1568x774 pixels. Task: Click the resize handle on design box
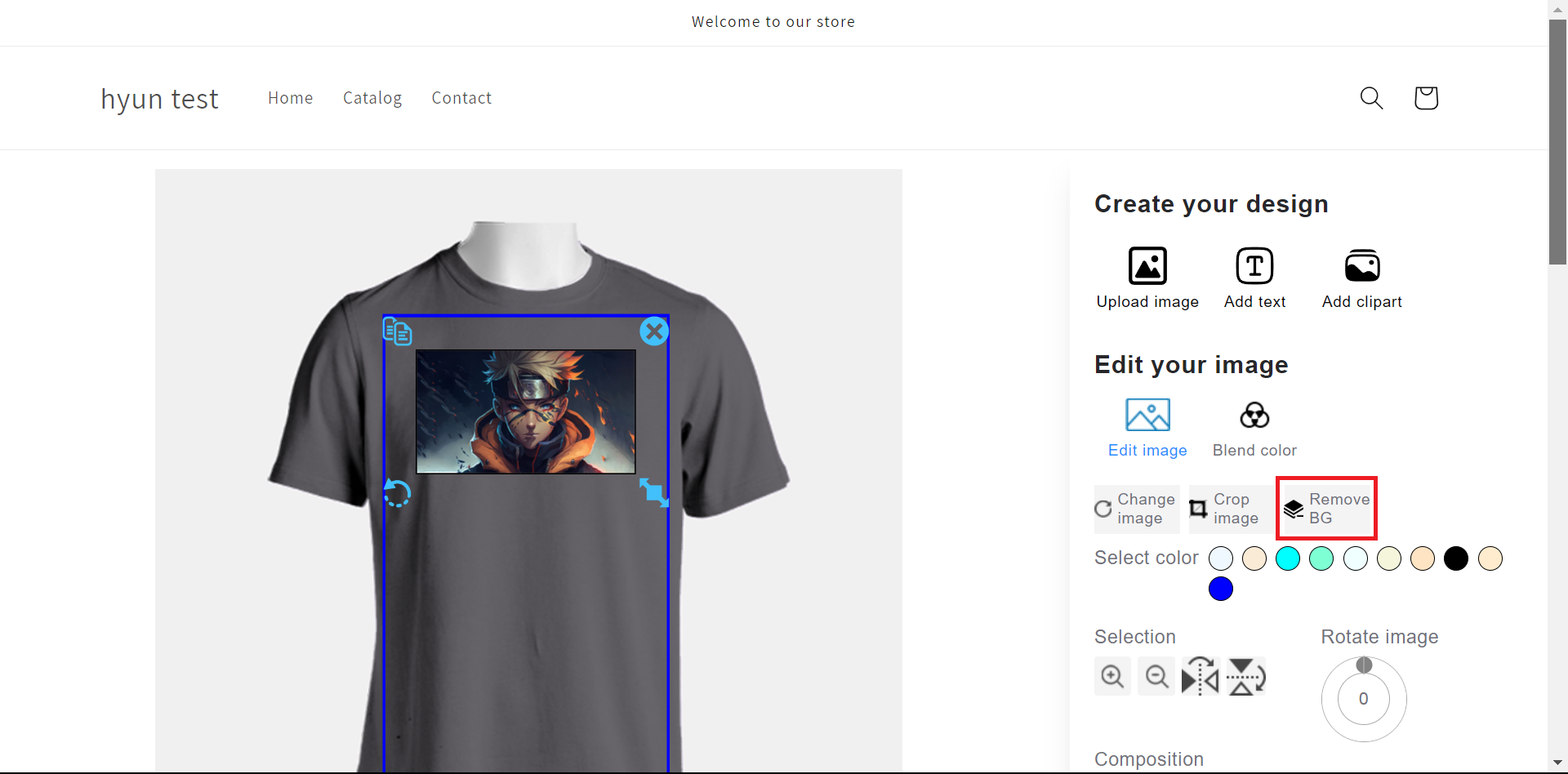coord(653,492)
